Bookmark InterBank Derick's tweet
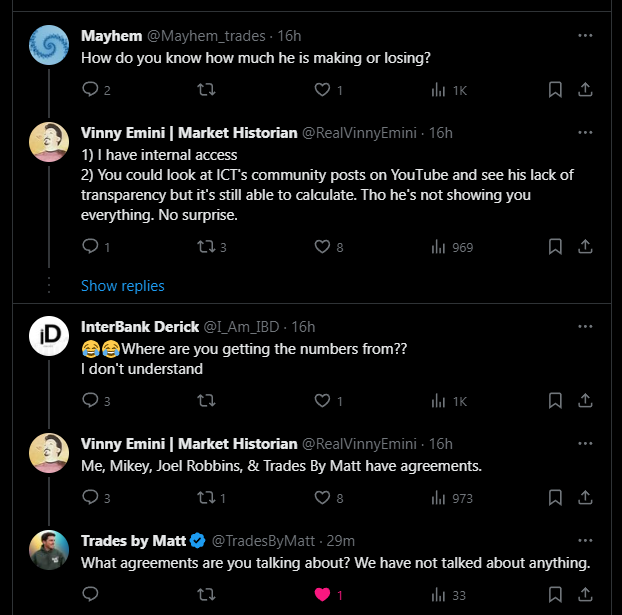 [555, 400]
